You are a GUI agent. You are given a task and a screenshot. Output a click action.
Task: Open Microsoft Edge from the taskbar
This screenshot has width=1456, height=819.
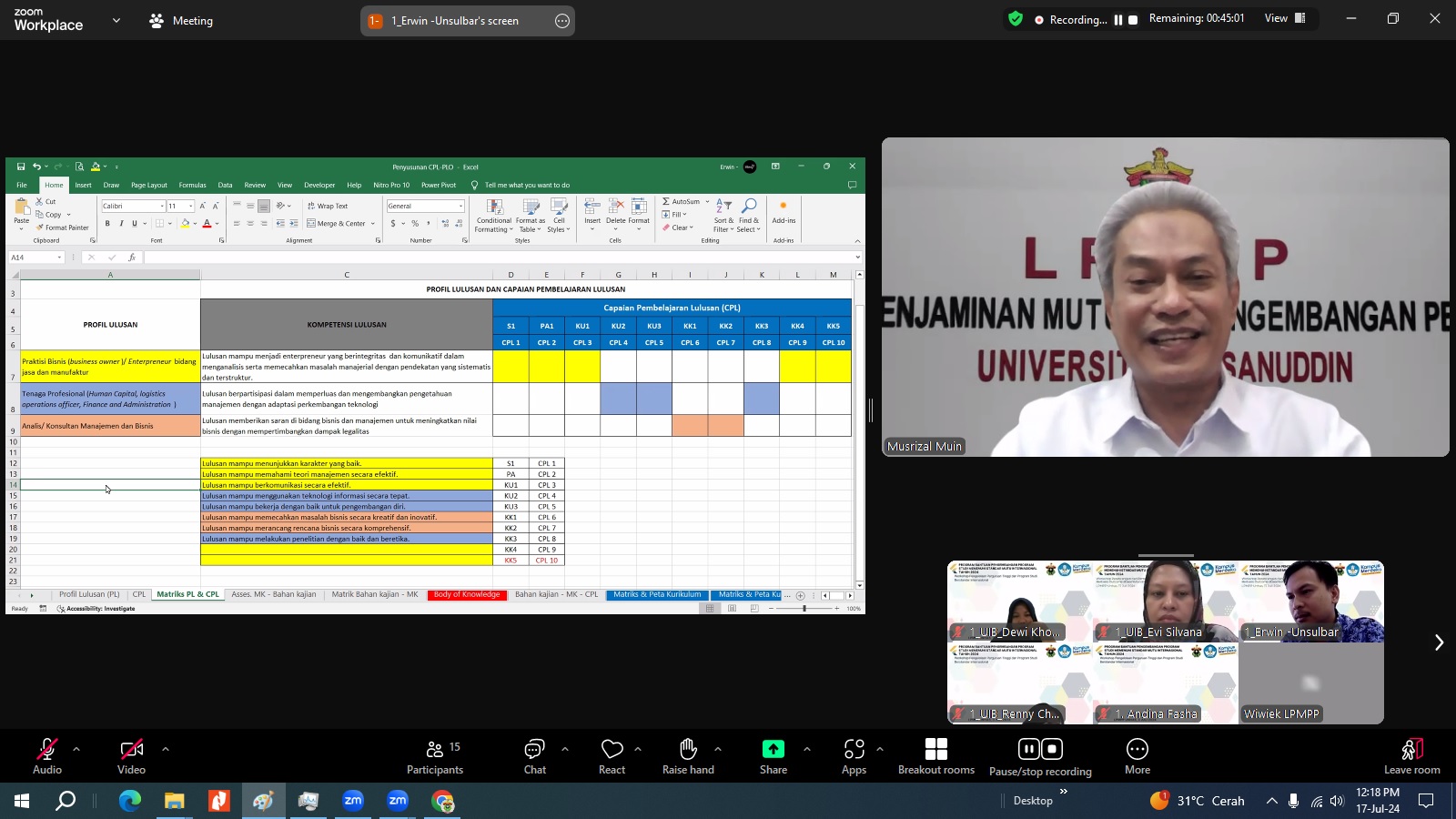pos(130,801)
